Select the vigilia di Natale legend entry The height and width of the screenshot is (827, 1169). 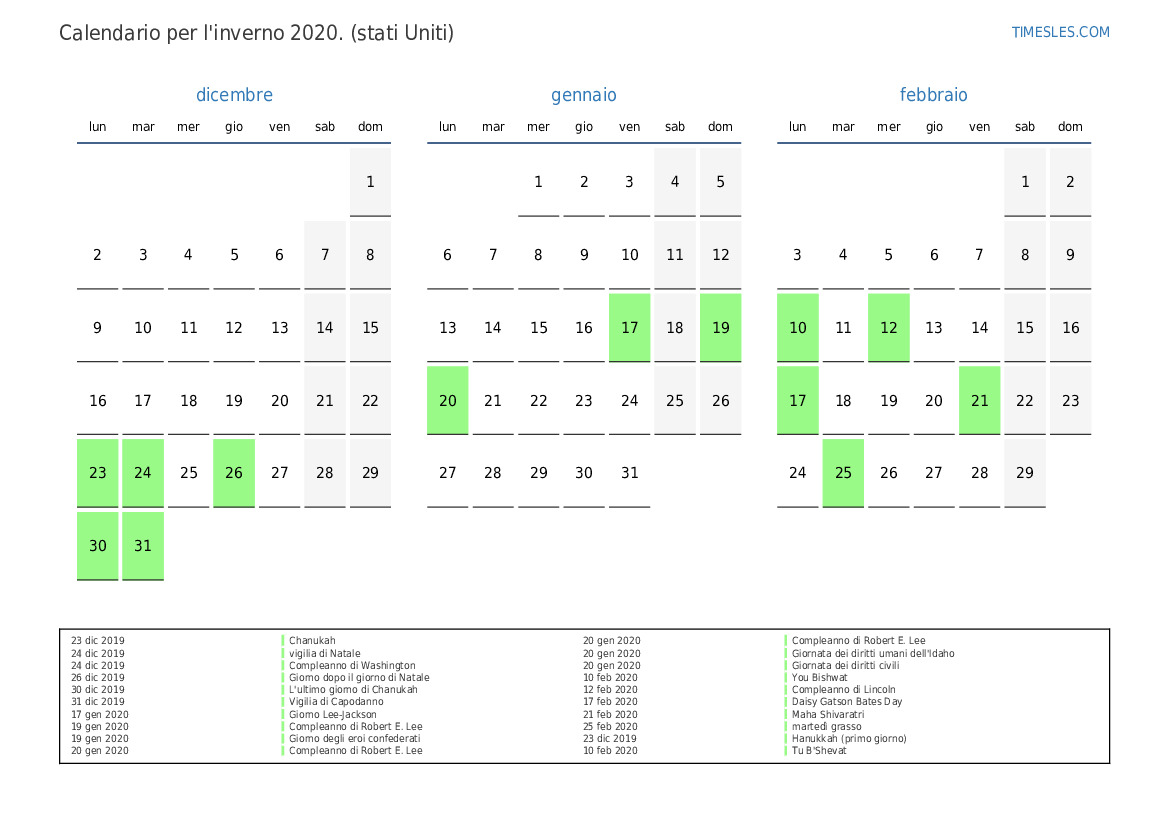click(325, 653)
